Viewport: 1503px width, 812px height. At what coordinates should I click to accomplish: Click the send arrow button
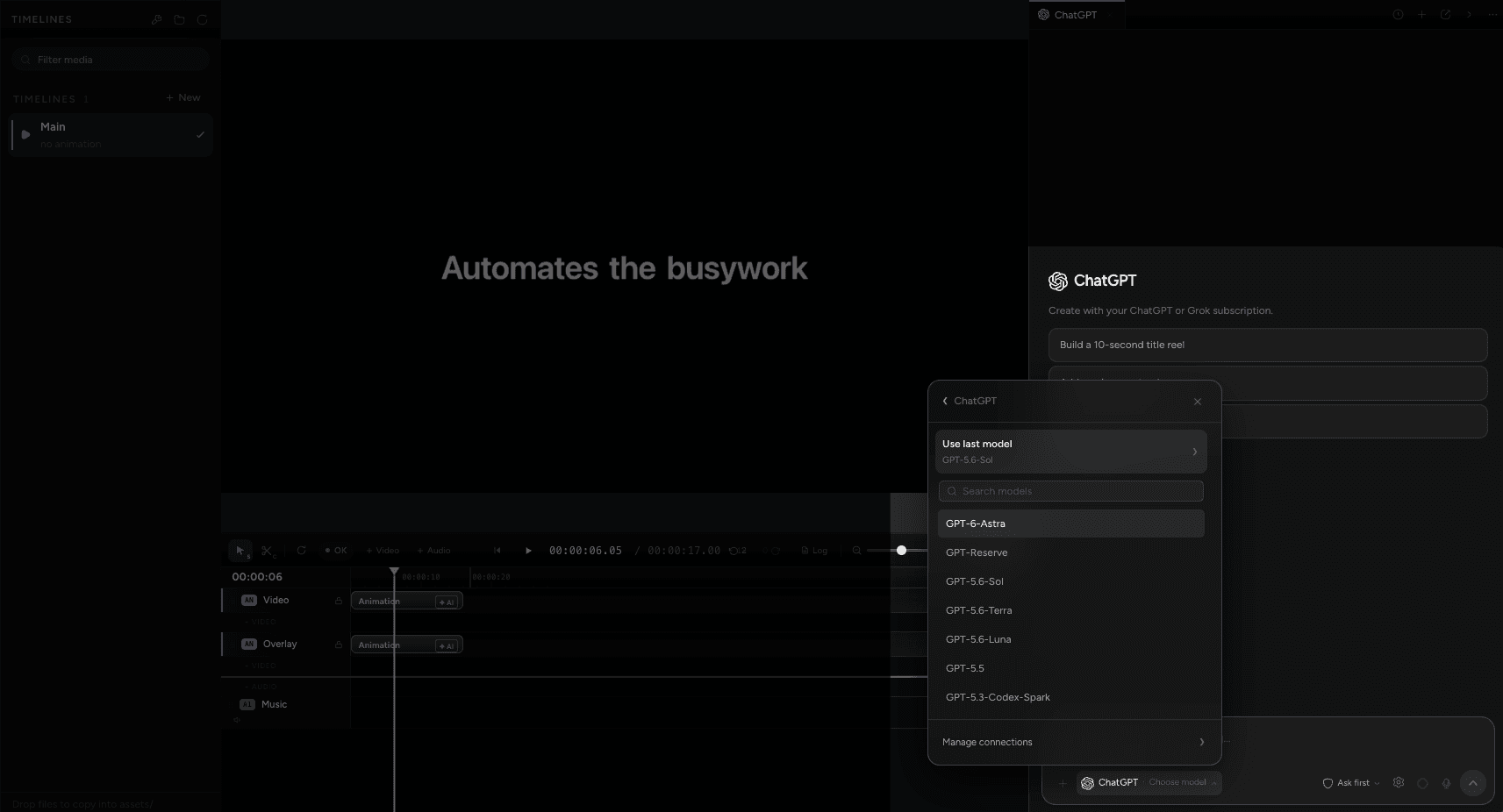point(1473,783)
